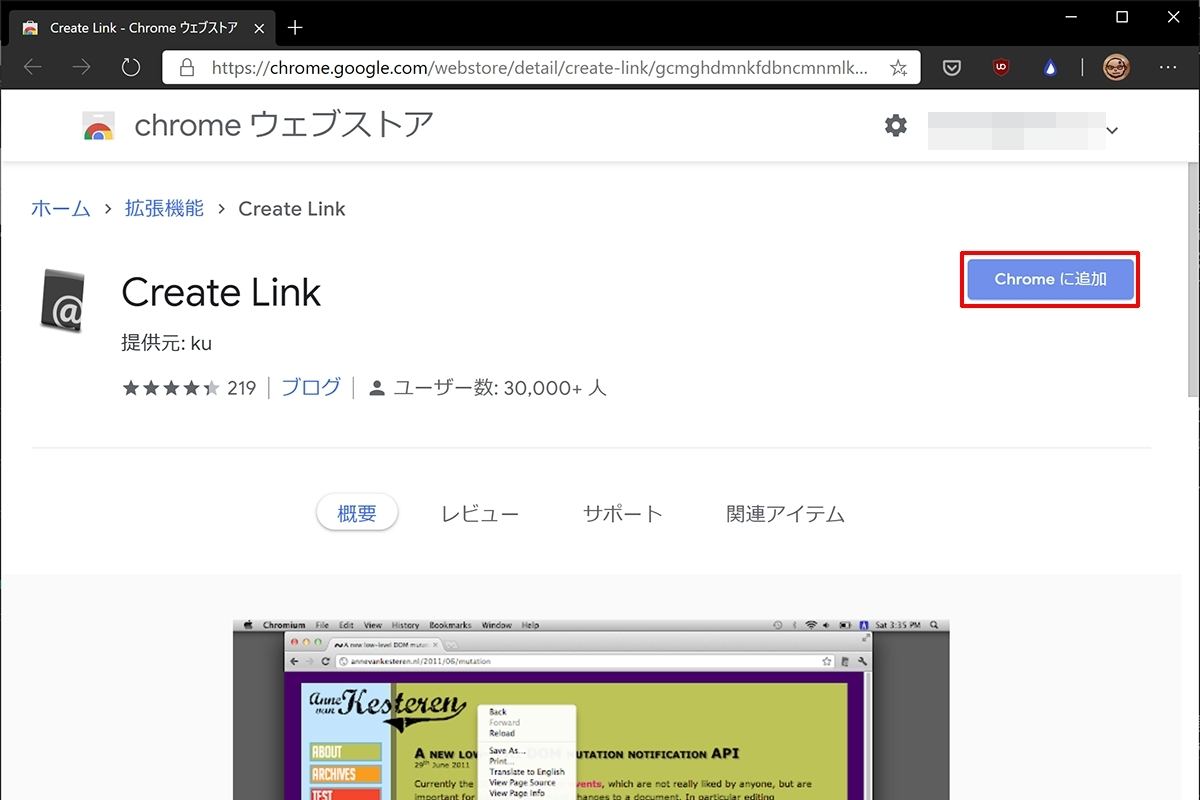Click the padlock site info icon

pos(186,67)
